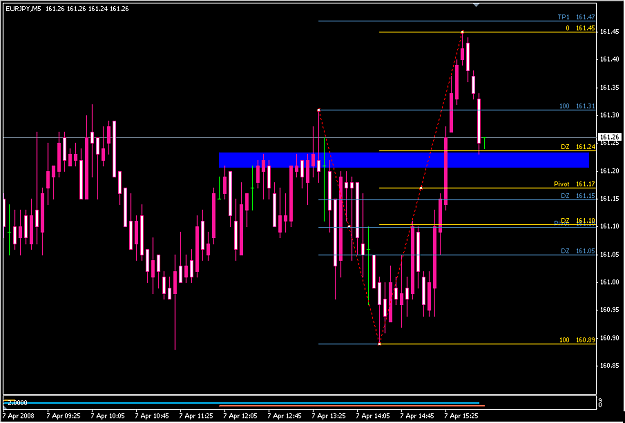Click the '7 Apr 14:45' time label
Viewport: 625px width, 423px height.
[x=418, y=415]
